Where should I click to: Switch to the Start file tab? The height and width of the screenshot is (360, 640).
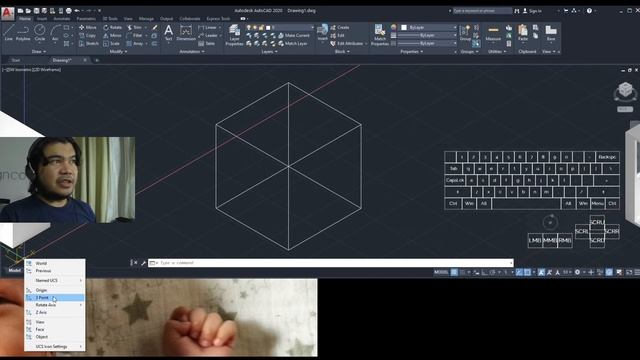16,60
